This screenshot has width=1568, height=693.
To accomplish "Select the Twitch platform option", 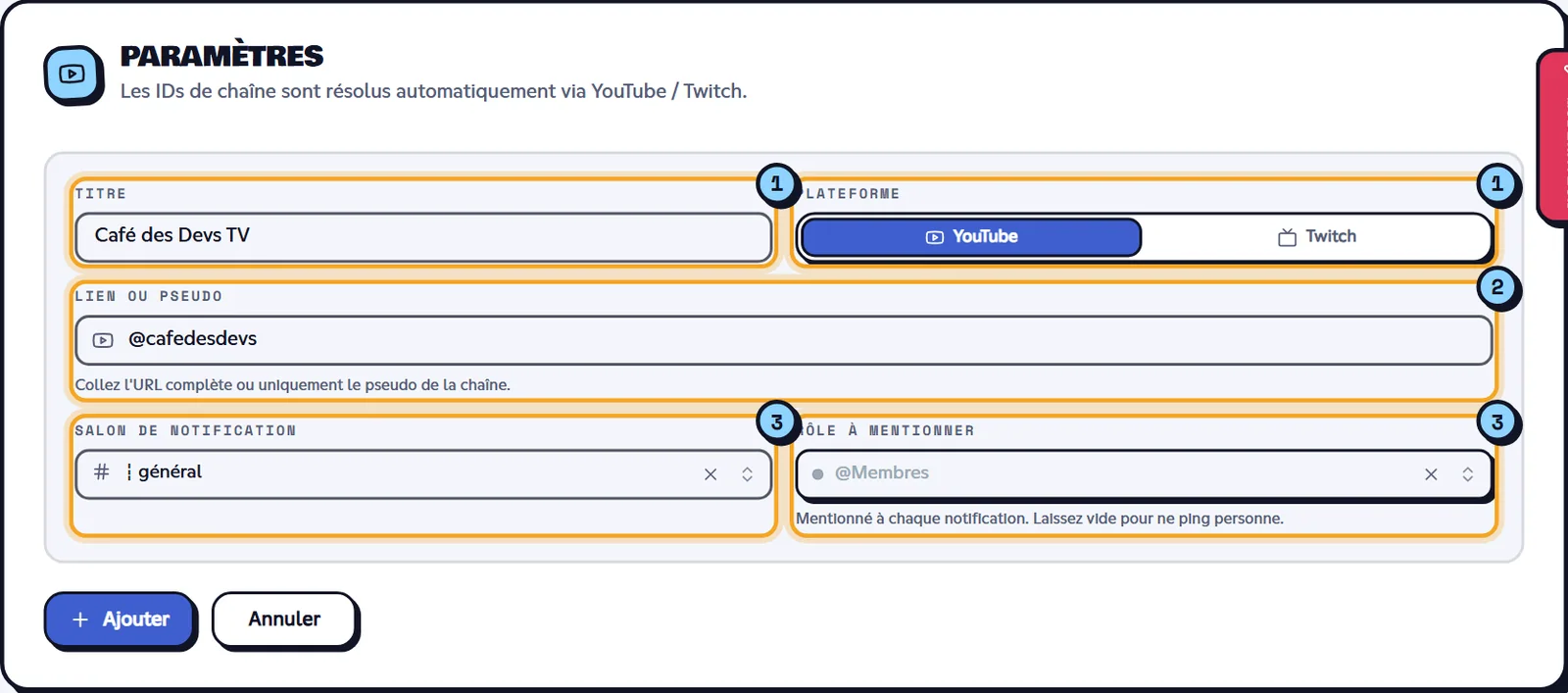I will tap(1317, 237).
